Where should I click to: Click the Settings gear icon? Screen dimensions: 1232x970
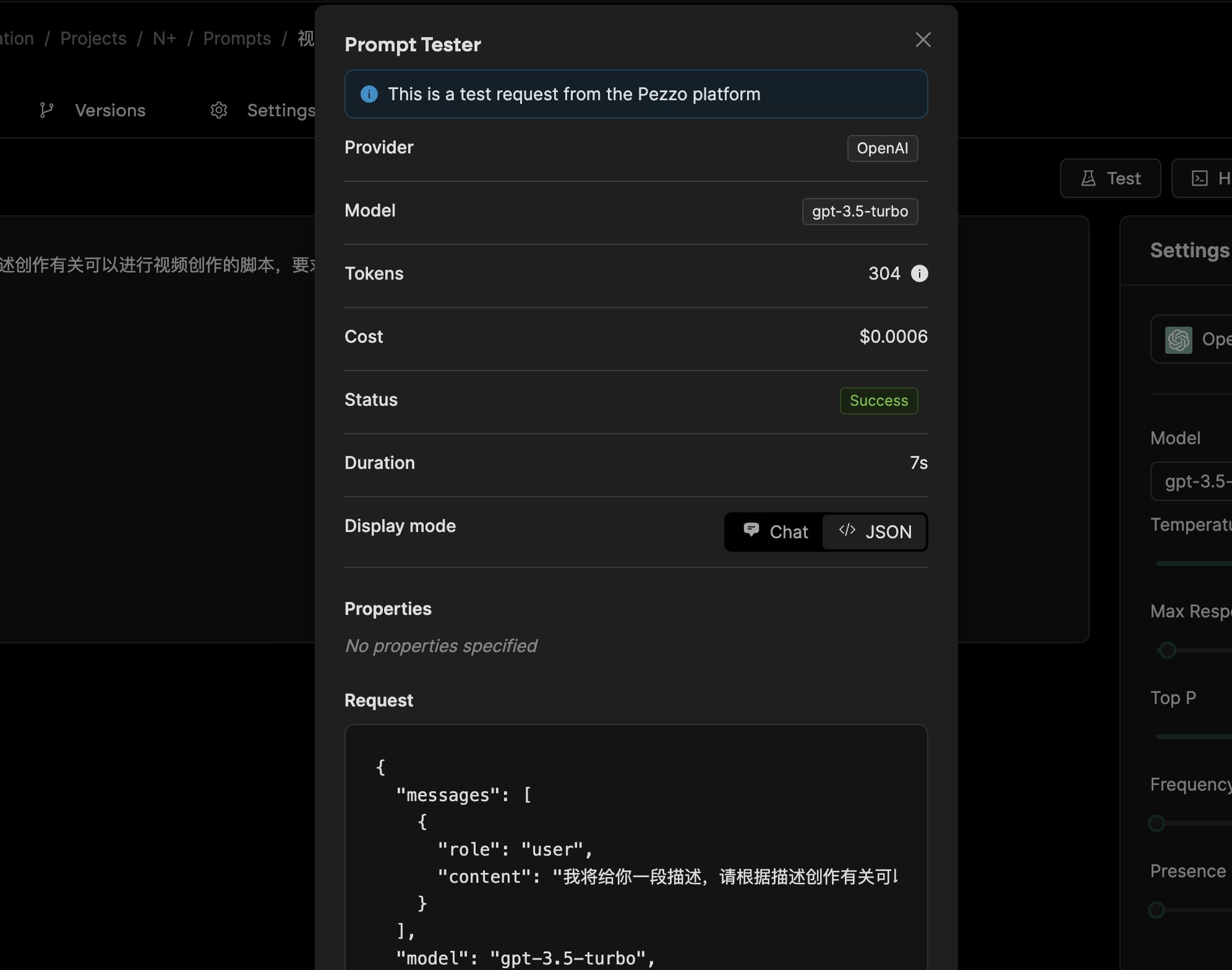point(219,110)
